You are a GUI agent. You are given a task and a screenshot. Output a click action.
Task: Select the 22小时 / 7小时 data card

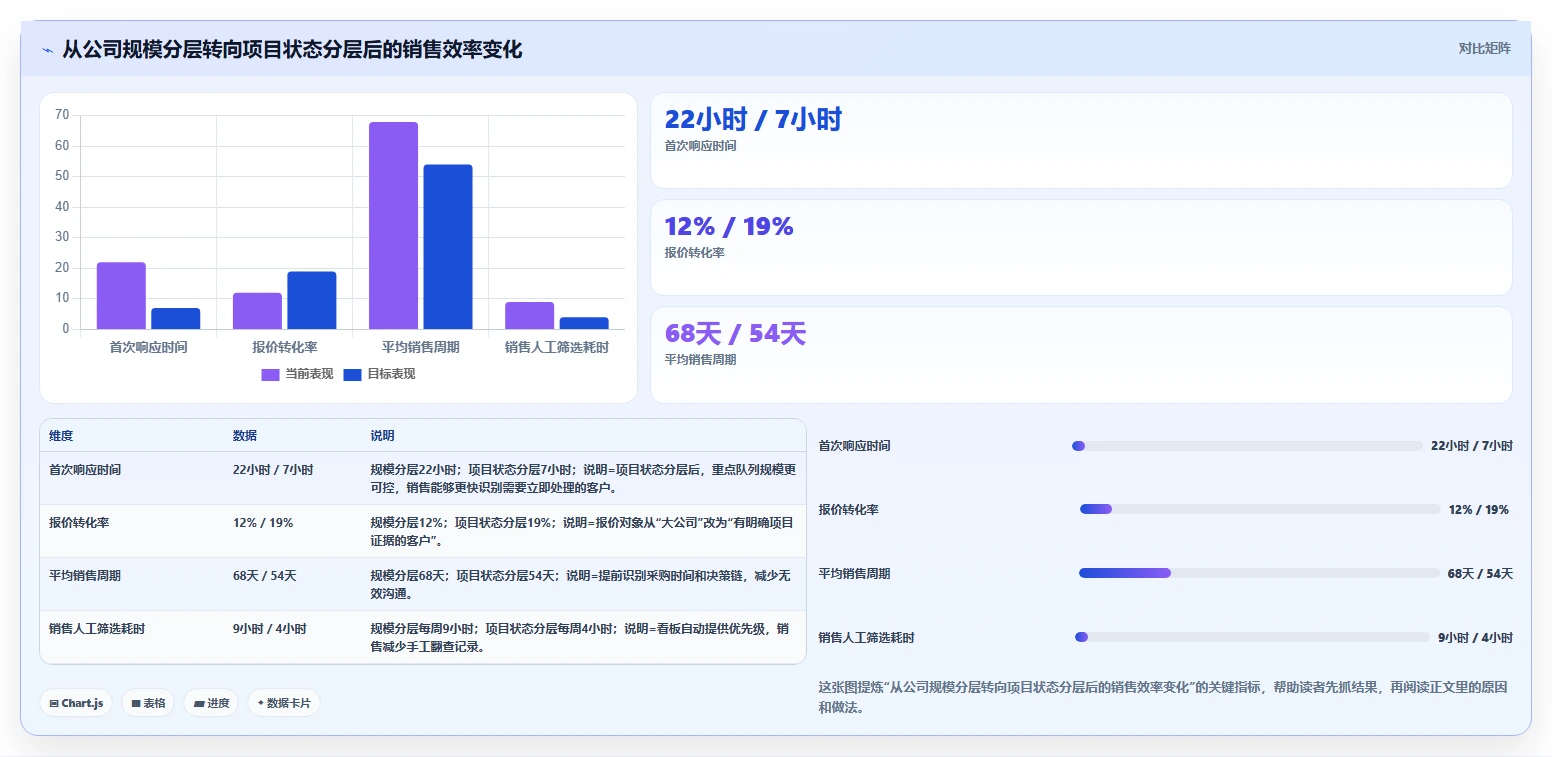[1081, 141]
